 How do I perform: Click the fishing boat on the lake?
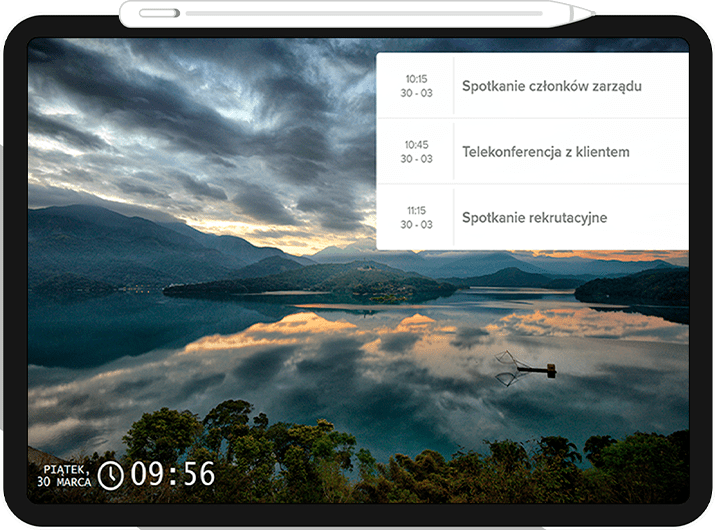tap(536, 369)
